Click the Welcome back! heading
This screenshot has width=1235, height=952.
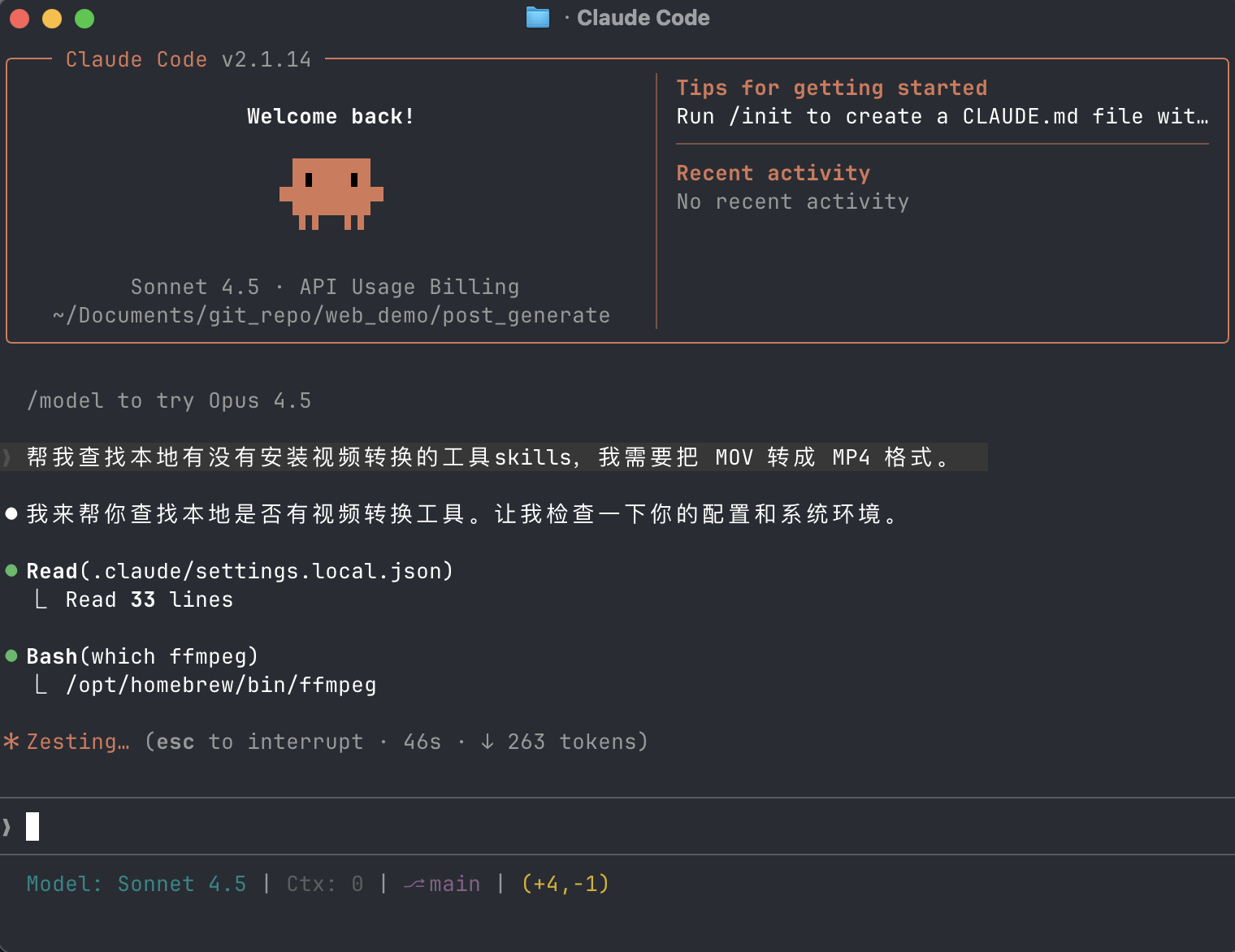pyautogui.click(x=331, y=116)
